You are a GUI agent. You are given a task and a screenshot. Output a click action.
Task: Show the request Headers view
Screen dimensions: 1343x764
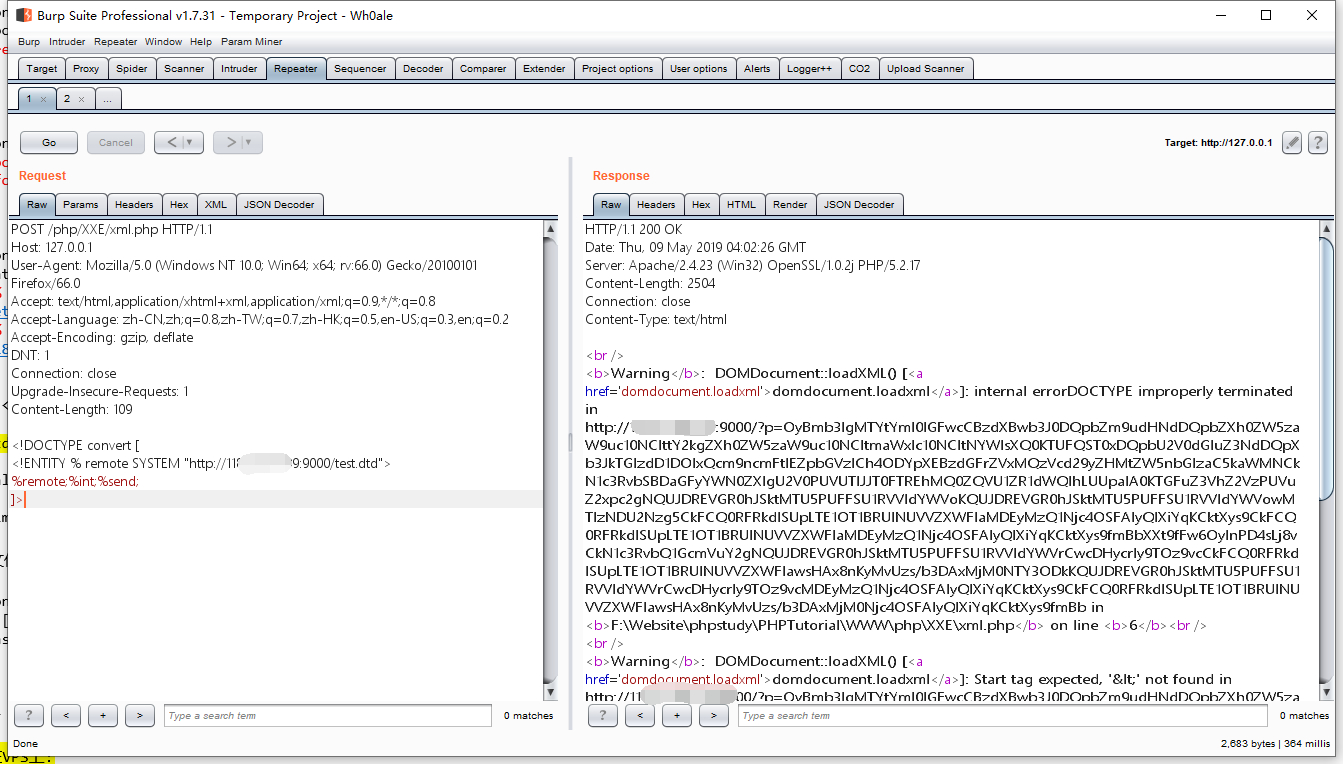pyautogui.click(x=134, y=205)
